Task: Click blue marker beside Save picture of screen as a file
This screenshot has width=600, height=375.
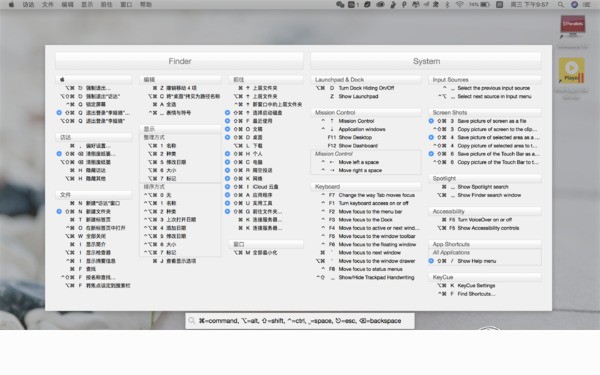Action: (431, 121)
